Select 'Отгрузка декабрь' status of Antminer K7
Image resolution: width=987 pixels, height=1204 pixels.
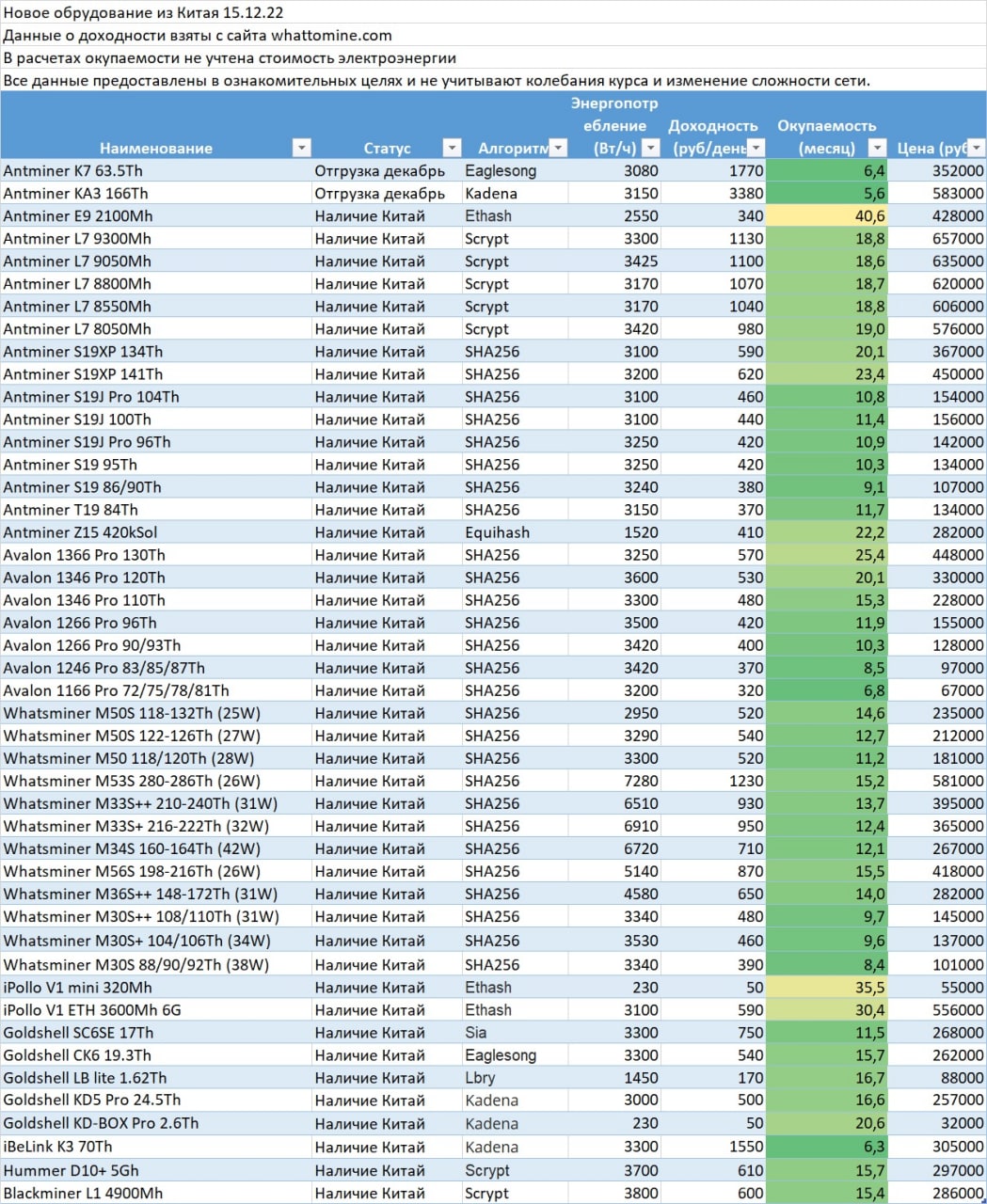pos(387,170)
